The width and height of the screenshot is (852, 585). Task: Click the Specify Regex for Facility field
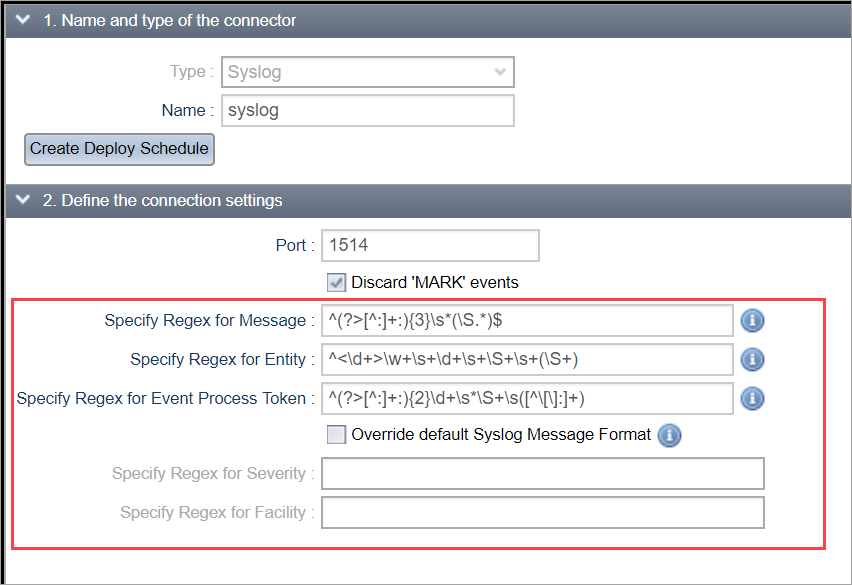click(x=542, y=512)
